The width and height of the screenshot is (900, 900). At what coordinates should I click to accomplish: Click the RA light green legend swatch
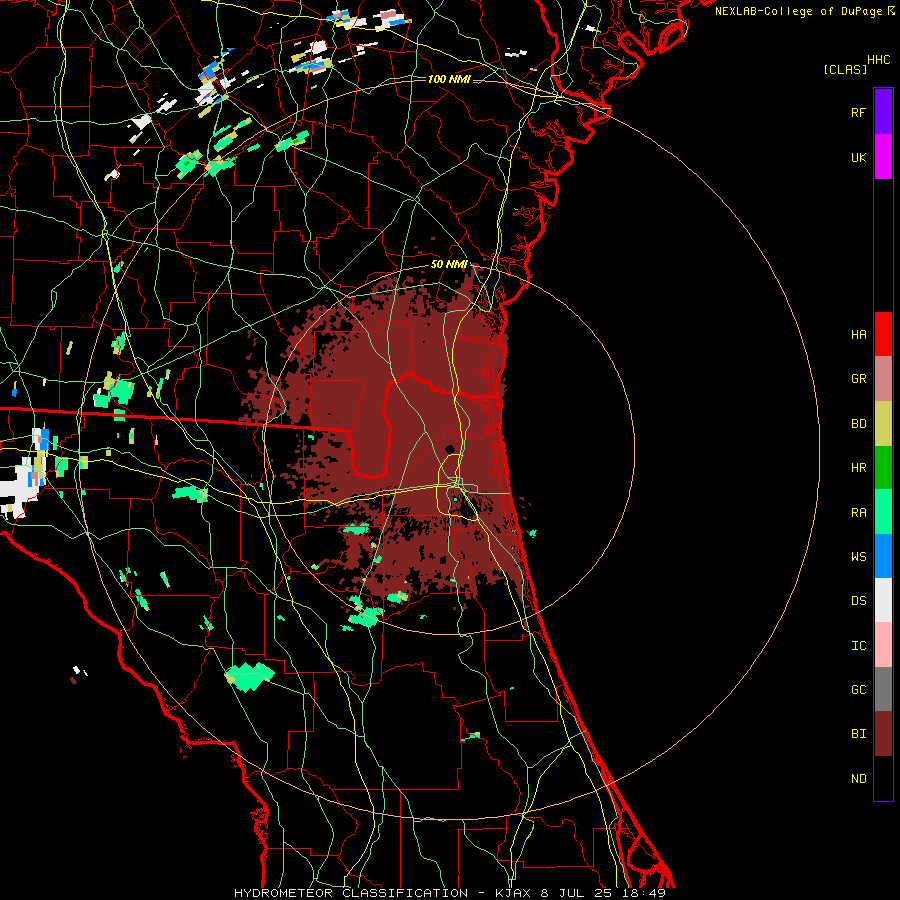point(883,512)
